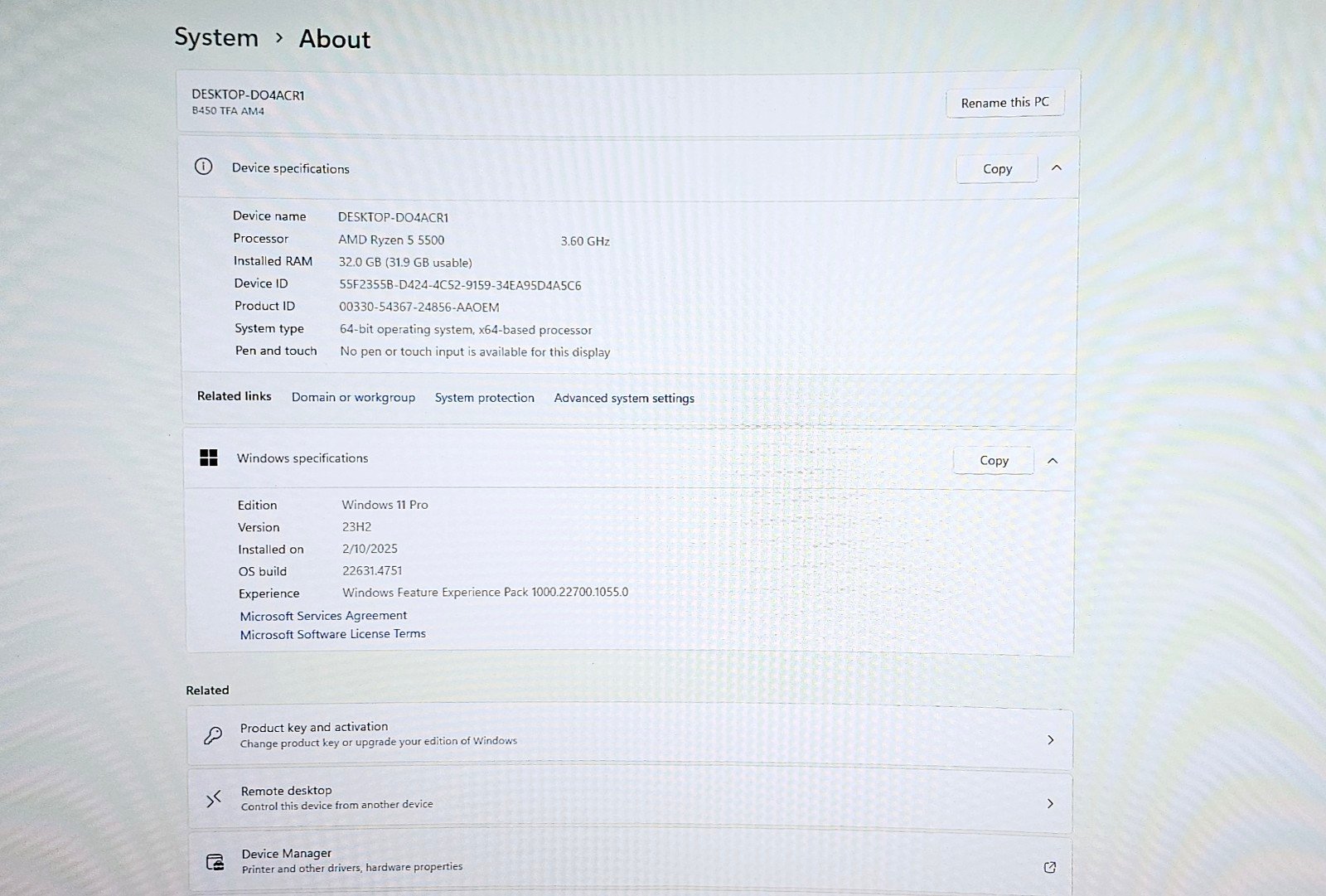Click the key icon for Product key and activation
Image resolution: width=1326 pixels, height=896 pixels.
213,735
